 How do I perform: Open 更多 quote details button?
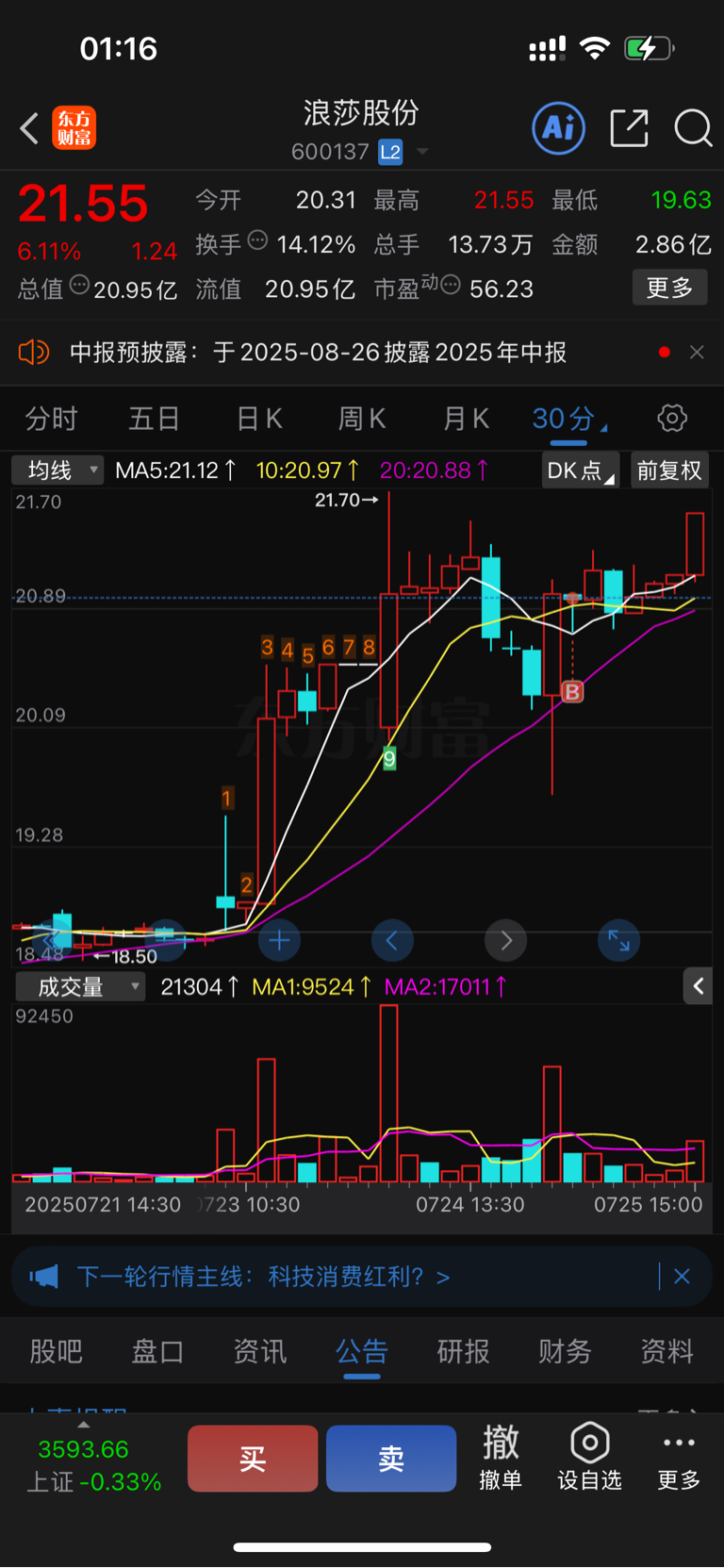click(669, 288)
